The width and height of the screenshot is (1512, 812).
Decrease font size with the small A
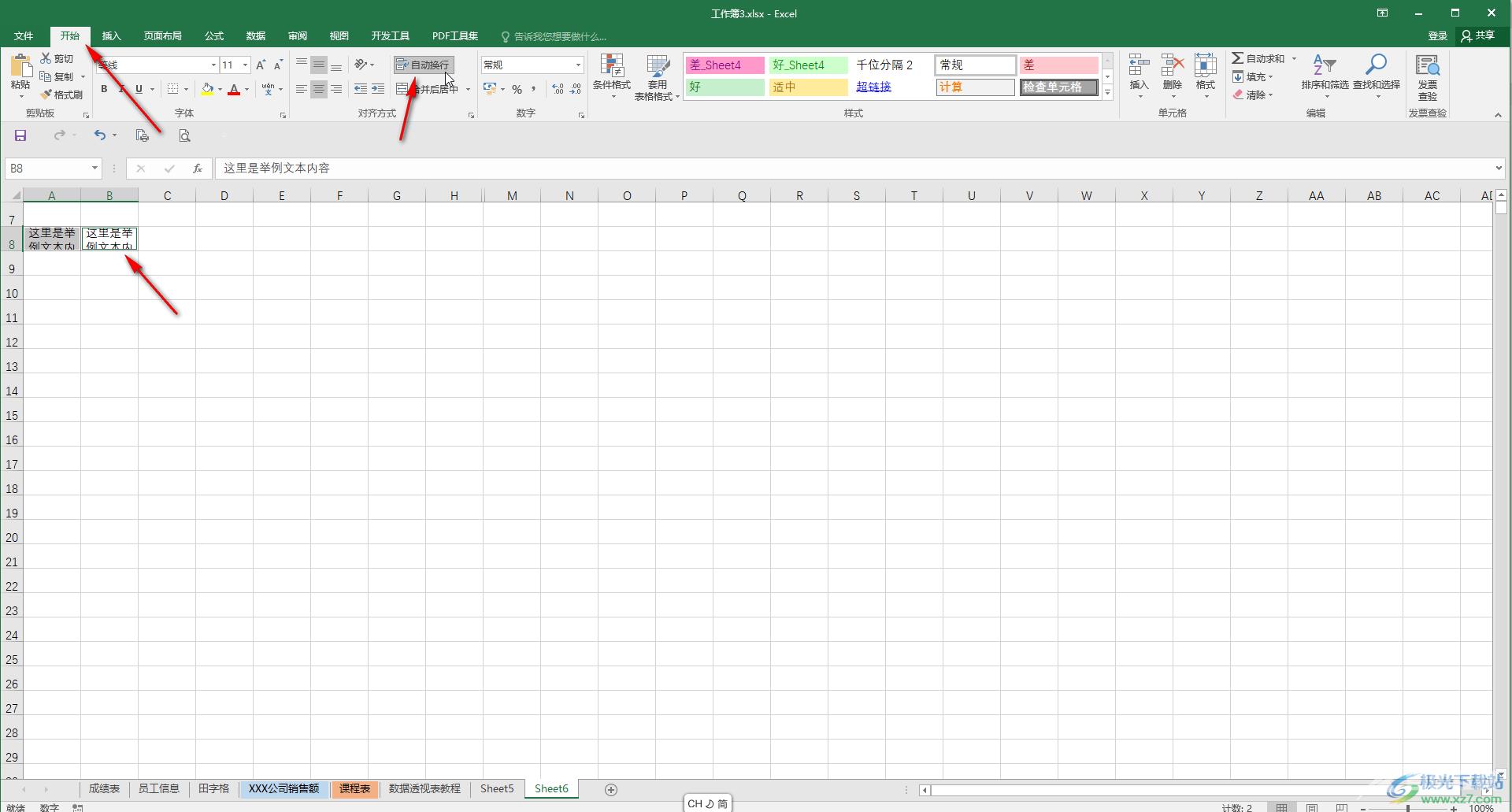tap(278, 65)
